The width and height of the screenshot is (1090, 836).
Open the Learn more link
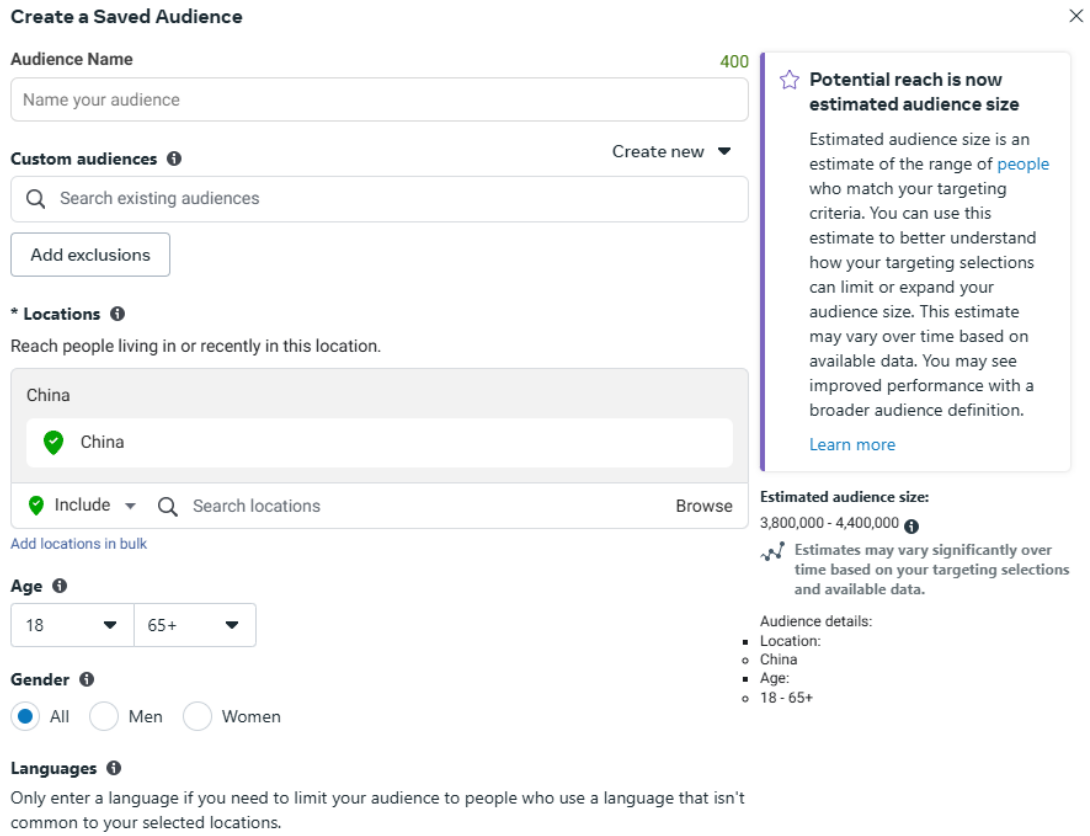(852, 445)
